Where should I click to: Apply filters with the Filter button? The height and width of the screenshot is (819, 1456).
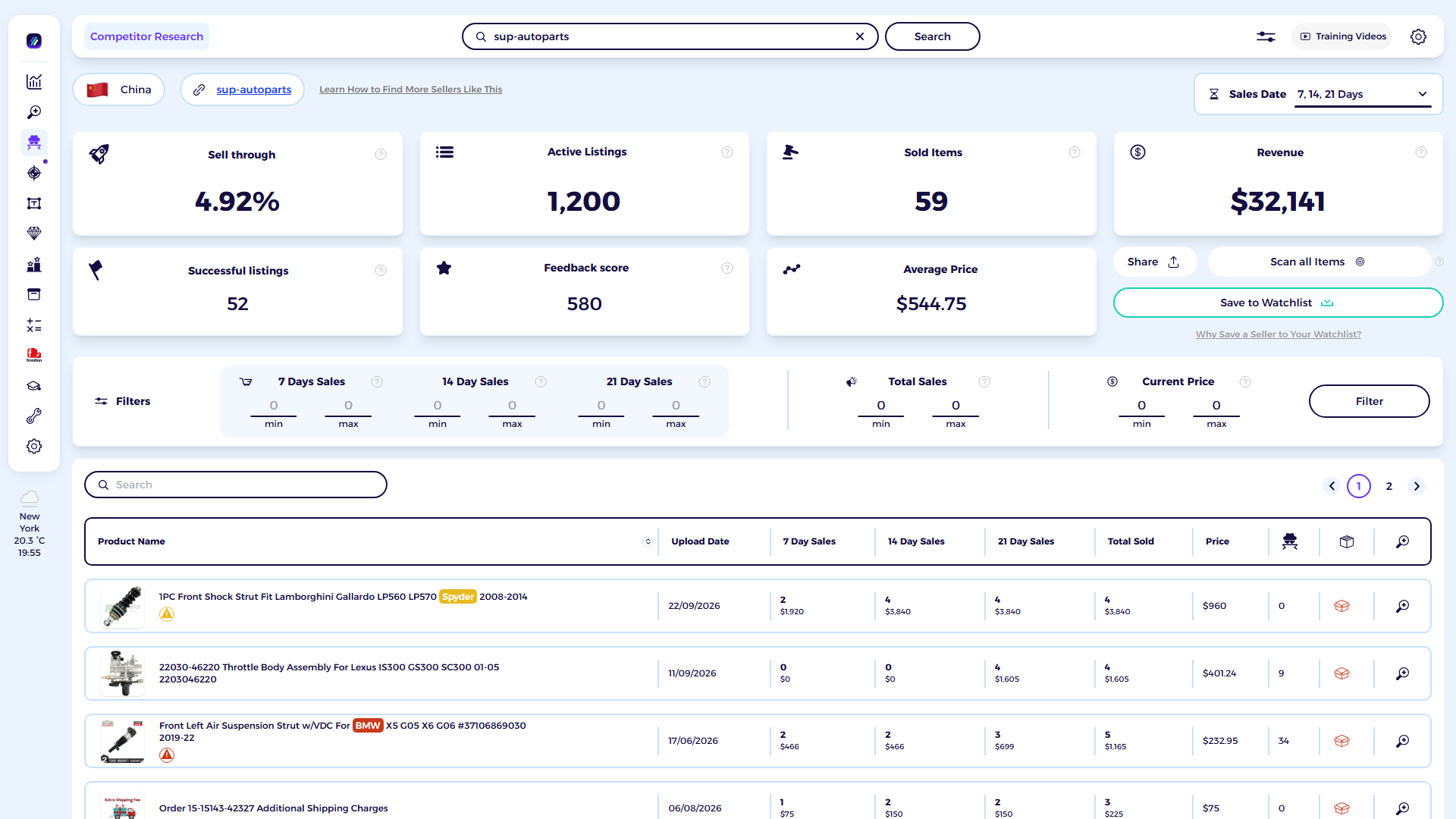(x=1369, y=401)
